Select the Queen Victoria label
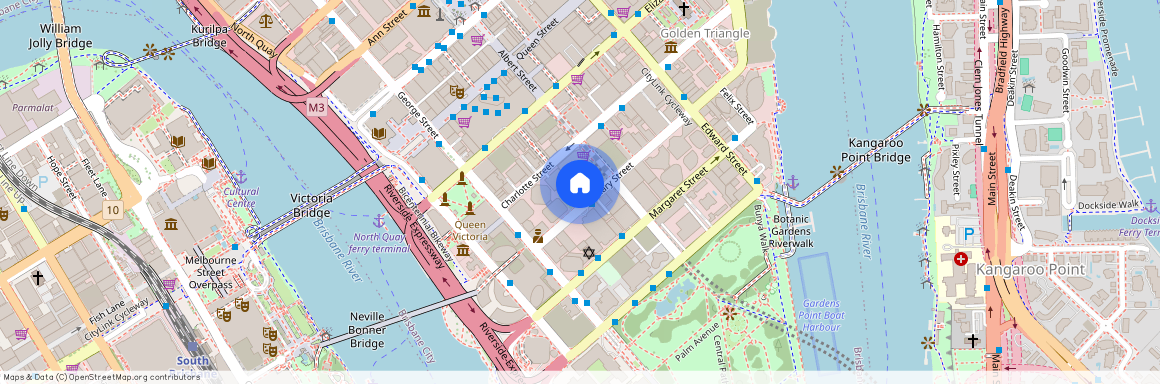 (x=471, y=230)
